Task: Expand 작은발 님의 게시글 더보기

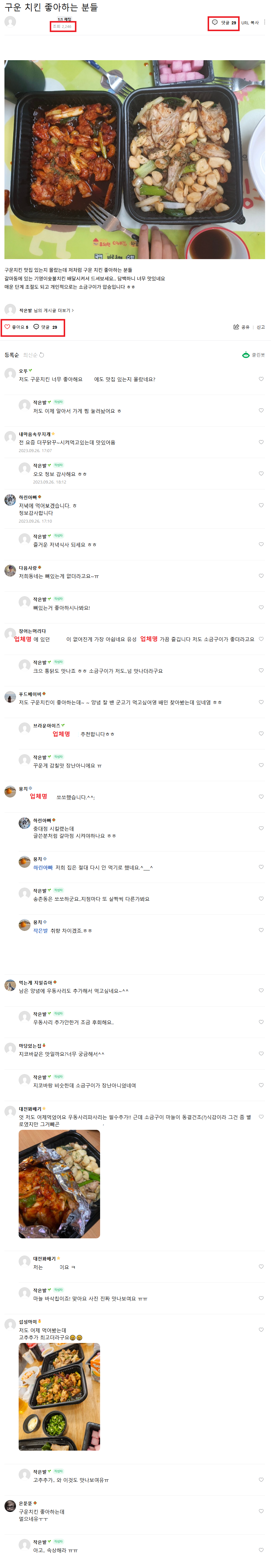Action: coord(46,310)
